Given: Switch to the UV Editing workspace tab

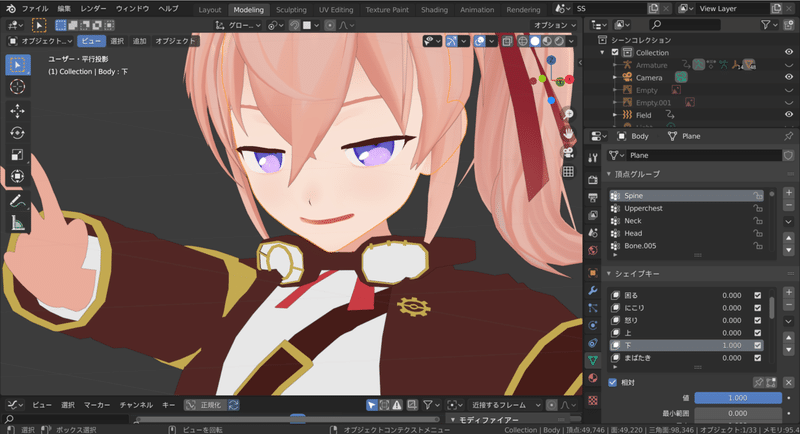Looking at the screenshot, I should pos(336,10).
